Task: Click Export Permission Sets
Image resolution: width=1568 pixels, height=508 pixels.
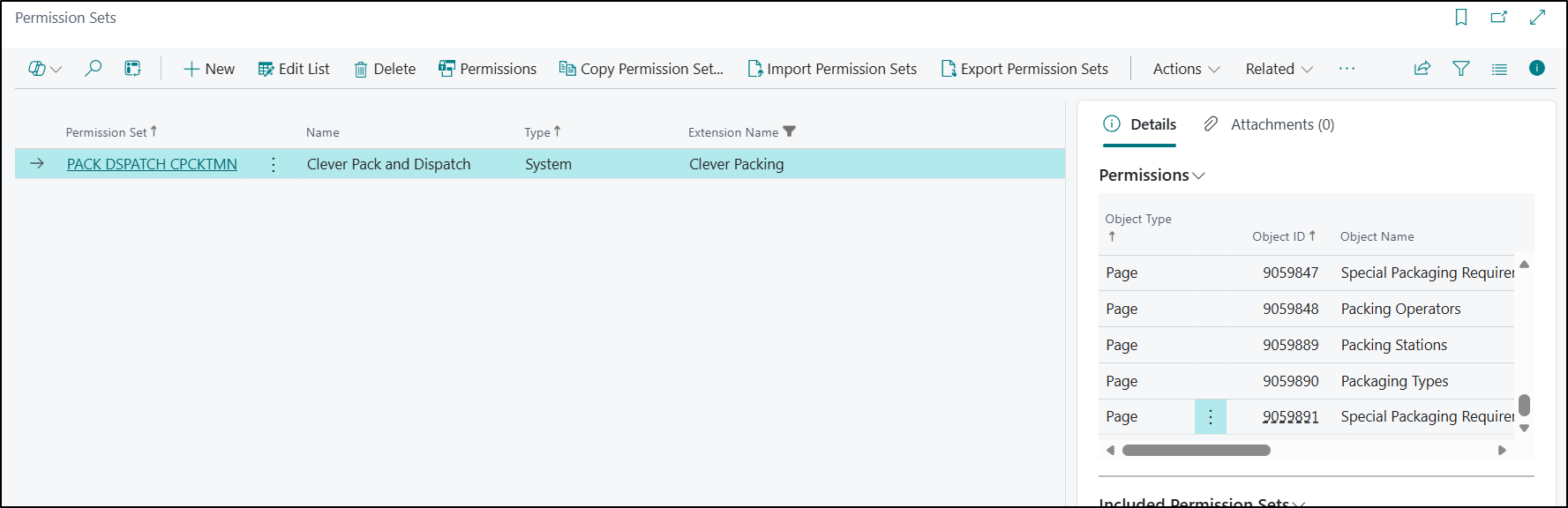Action: [x=1024, y=69]
